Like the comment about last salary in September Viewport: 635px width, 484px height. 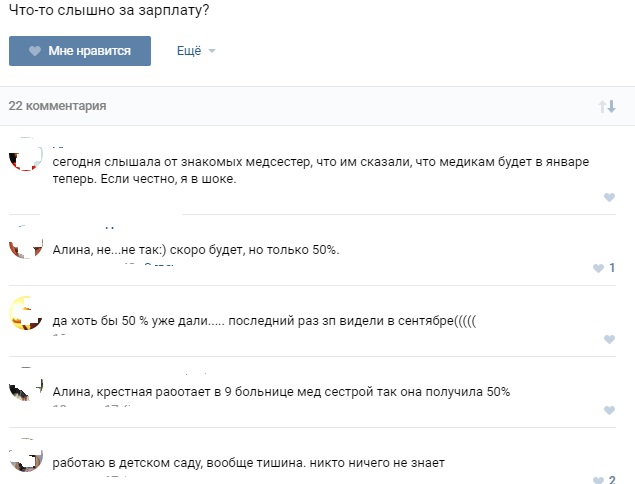[609, 339]
